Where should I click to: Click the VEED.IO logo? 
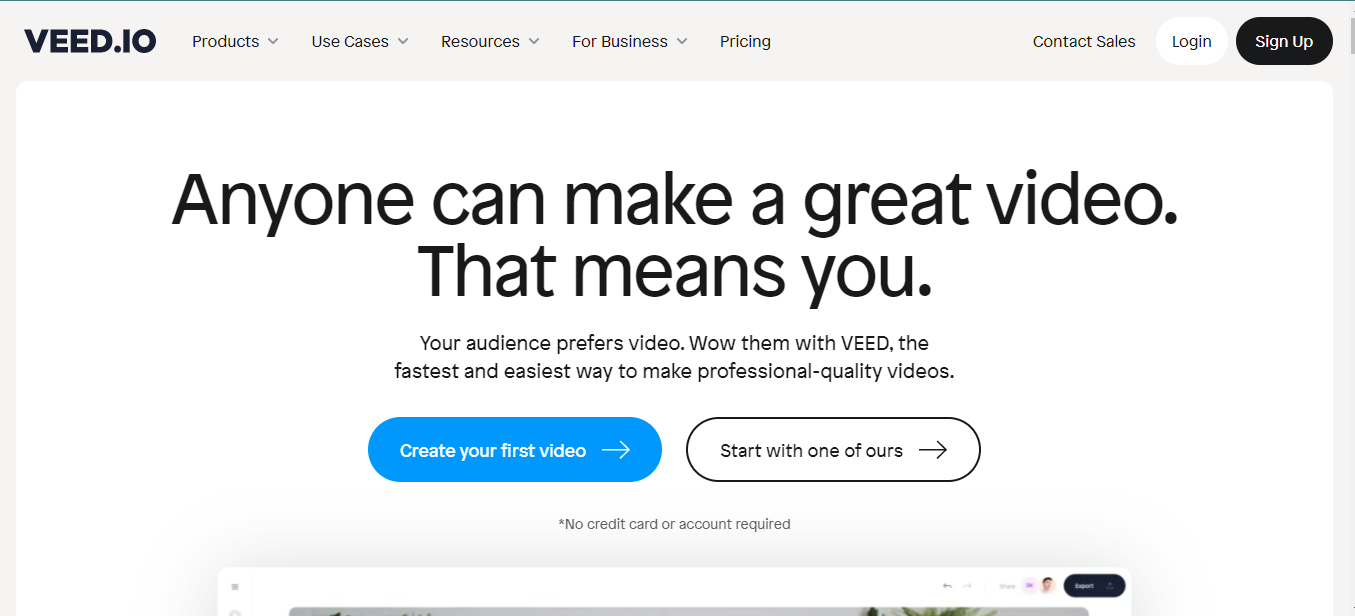click(90, 41)
